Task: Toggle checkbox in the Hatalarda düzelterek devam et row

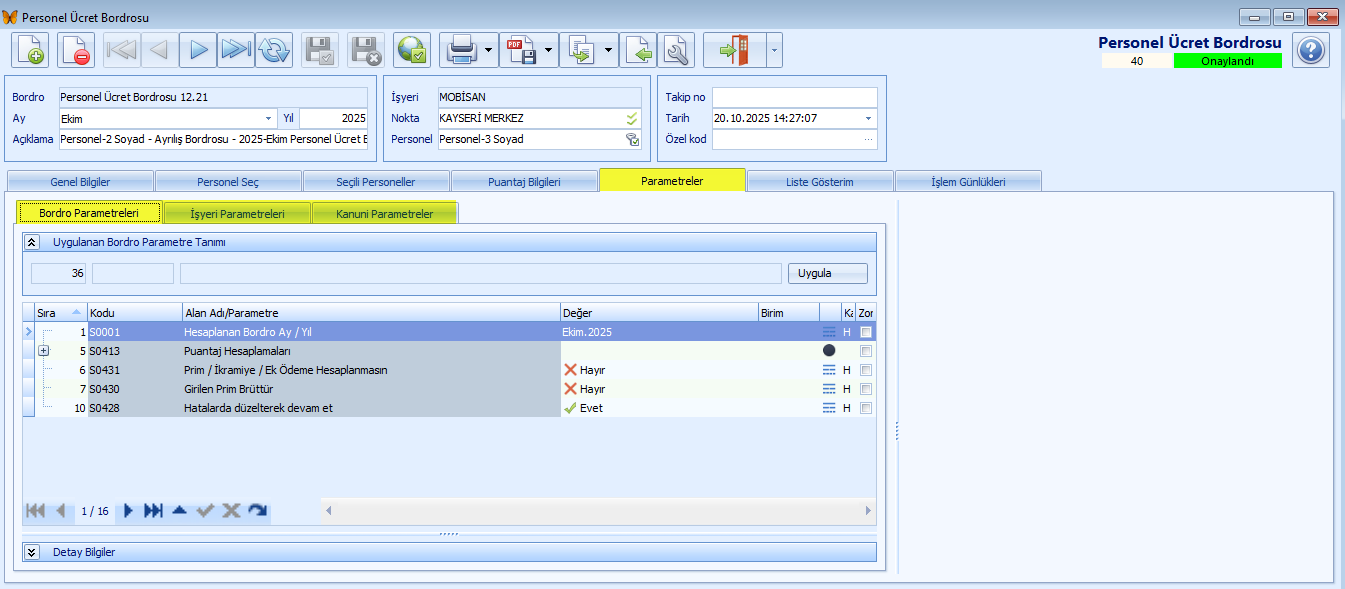Action: (x=866, y=408)
